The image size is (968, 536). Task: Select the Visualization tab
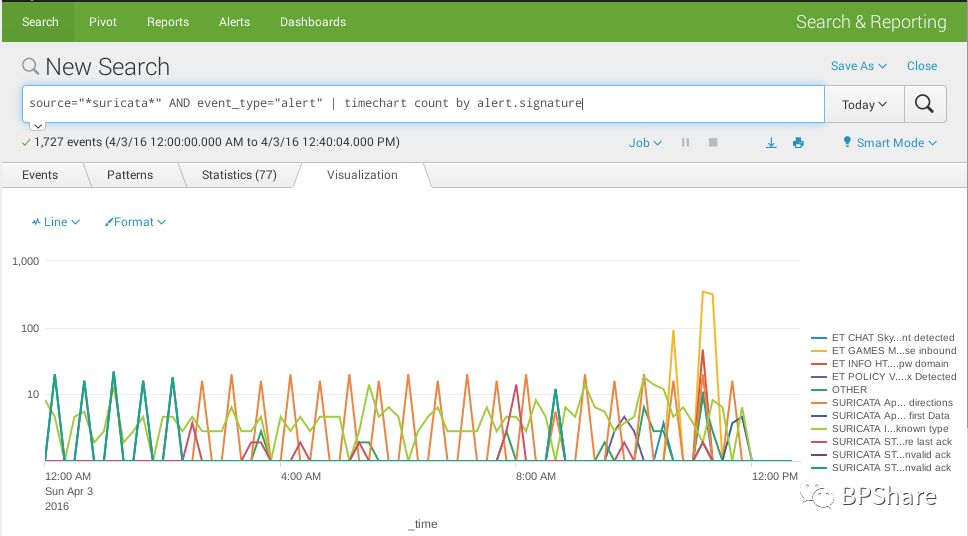(362, 175)
